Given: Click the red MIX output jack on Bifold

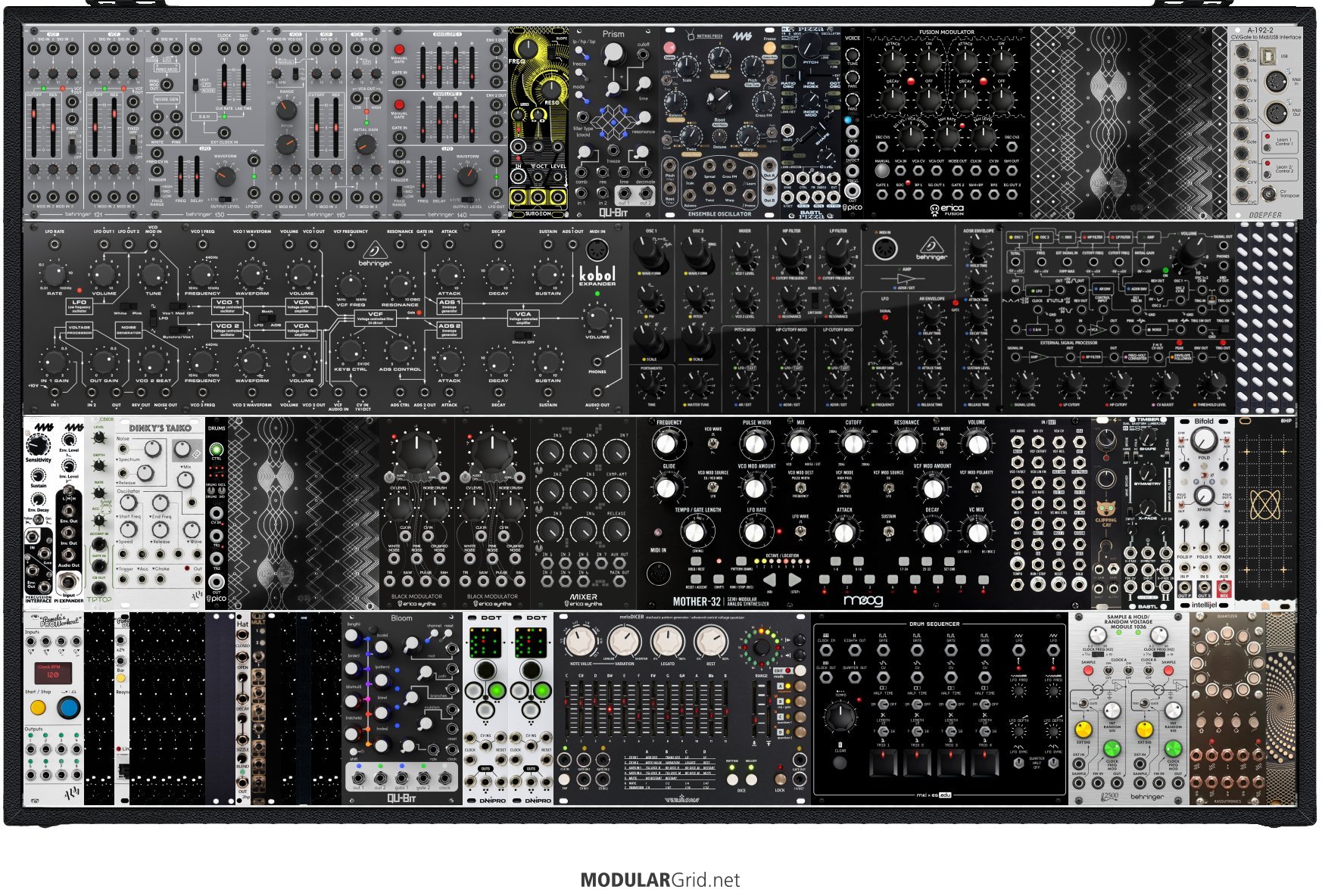Looking at the screenshot, I should point(1224,587).
